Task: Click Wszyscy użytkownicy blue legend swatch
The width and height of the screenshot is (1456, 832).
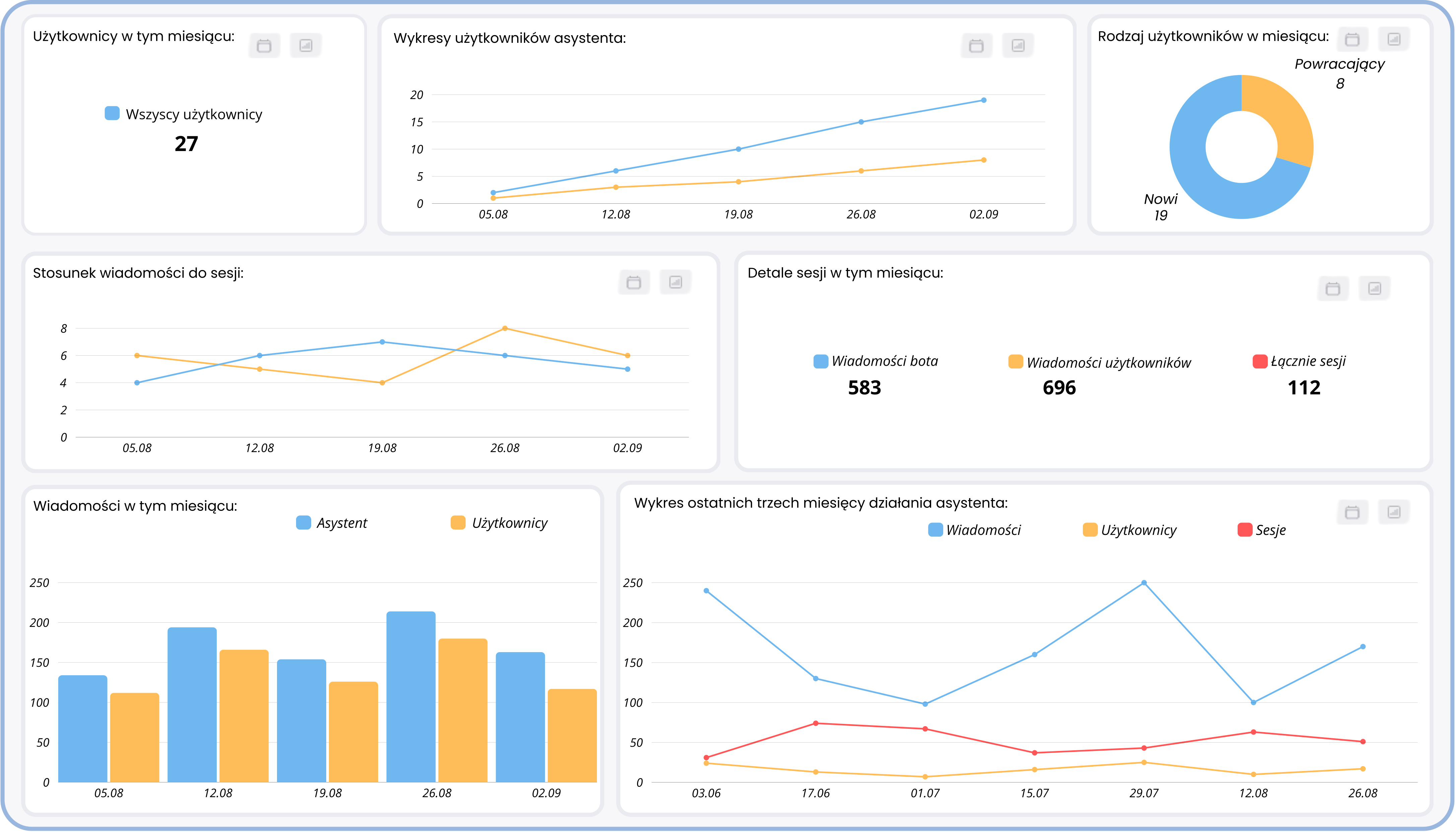Action: tap(112, 113)
